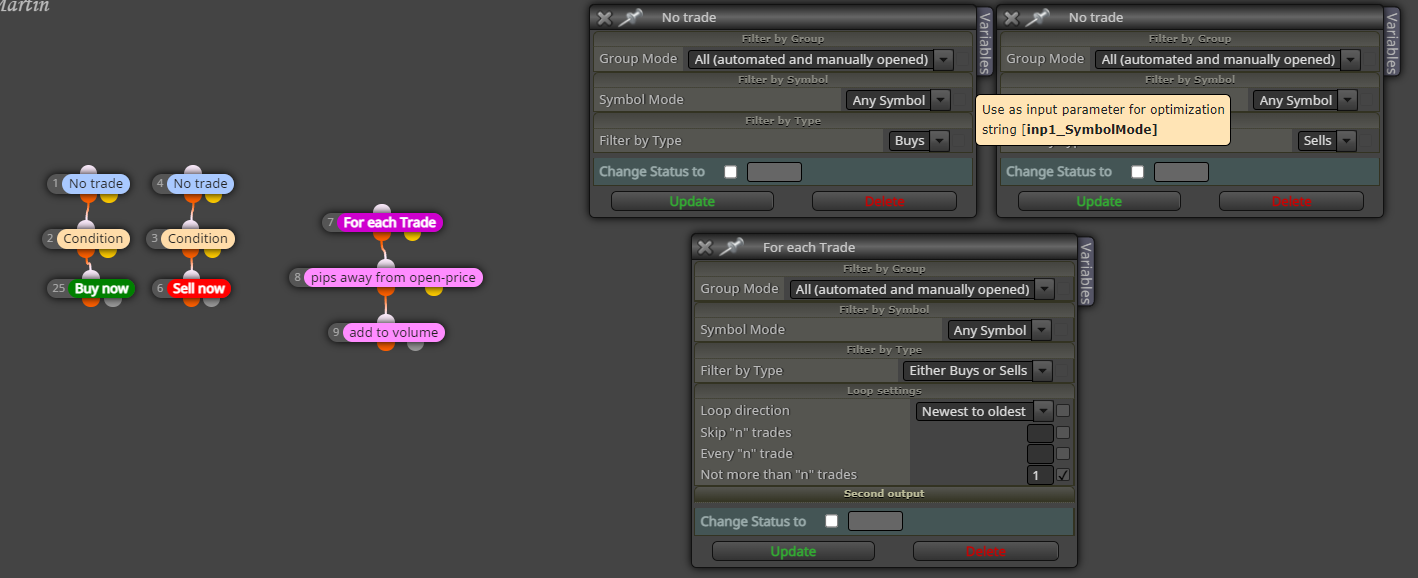
Task: Click orange output connector of add to volume block
Action: [x=385, y=344]
